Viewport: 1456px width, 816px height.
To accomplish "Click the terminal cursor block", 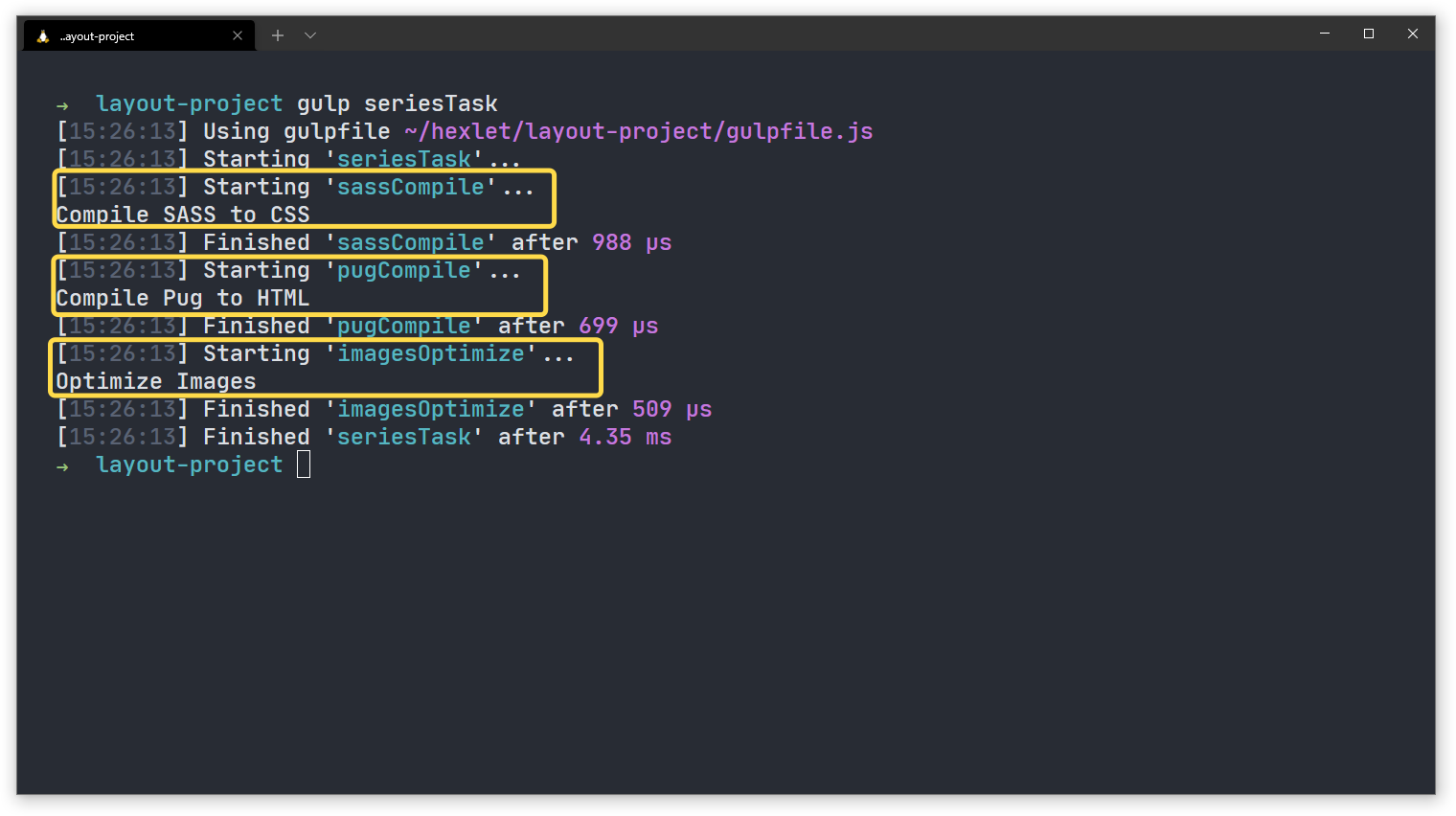I will pos(304,464).
